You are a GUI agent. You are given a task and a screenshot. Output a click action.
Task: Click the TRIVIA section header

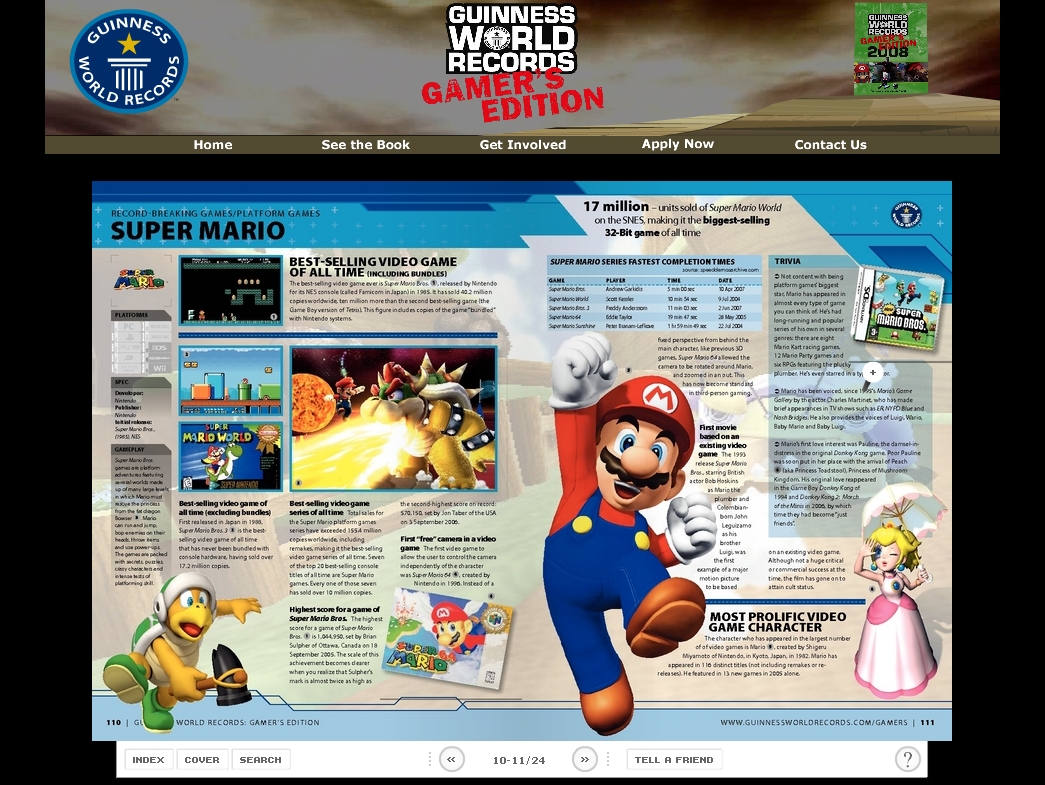tap(787, 261)
